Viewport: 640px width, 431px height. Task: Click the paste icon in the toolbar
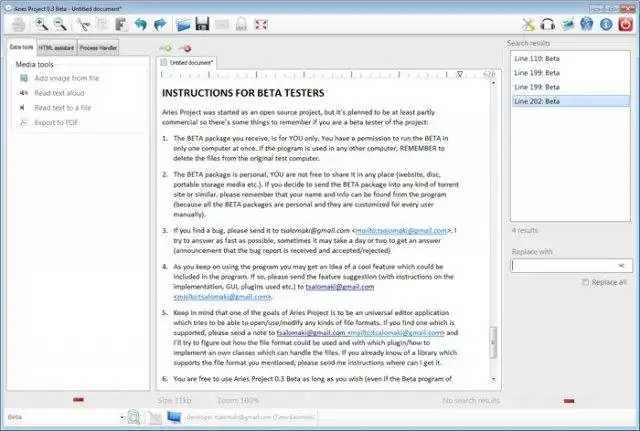tap(121, 24)
